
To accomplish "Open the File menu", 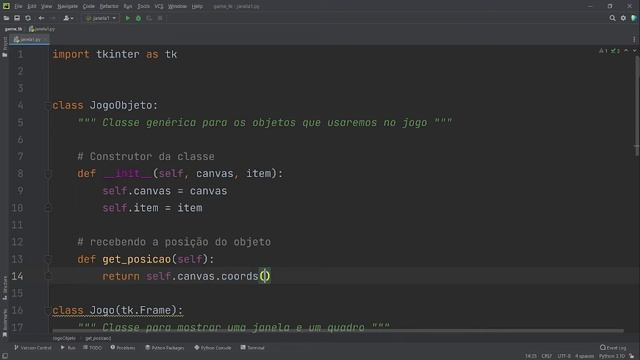I will (x=18, y=7).
